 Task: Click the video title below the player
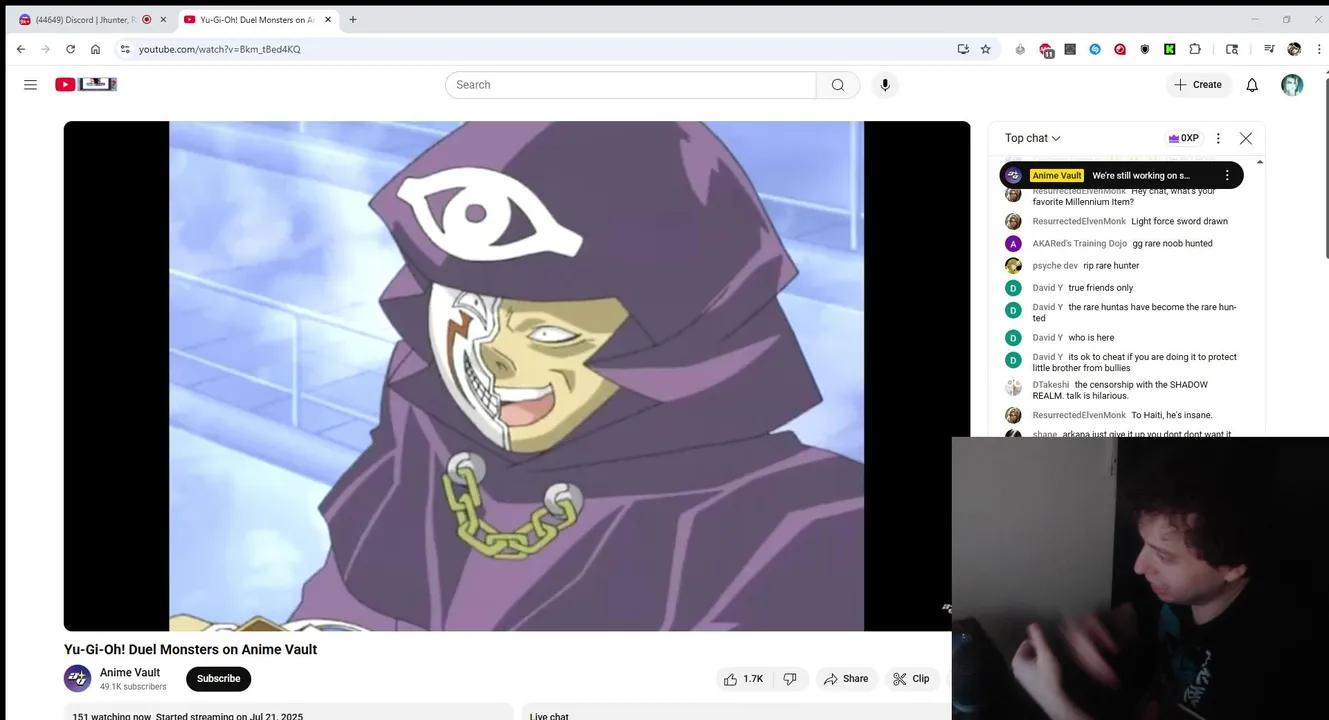click(x=190, y=649)
